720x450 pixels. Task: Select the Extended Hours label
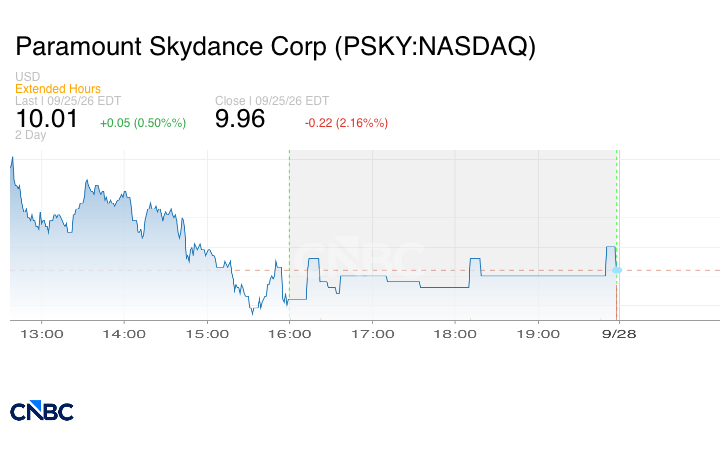click(58, 89)
